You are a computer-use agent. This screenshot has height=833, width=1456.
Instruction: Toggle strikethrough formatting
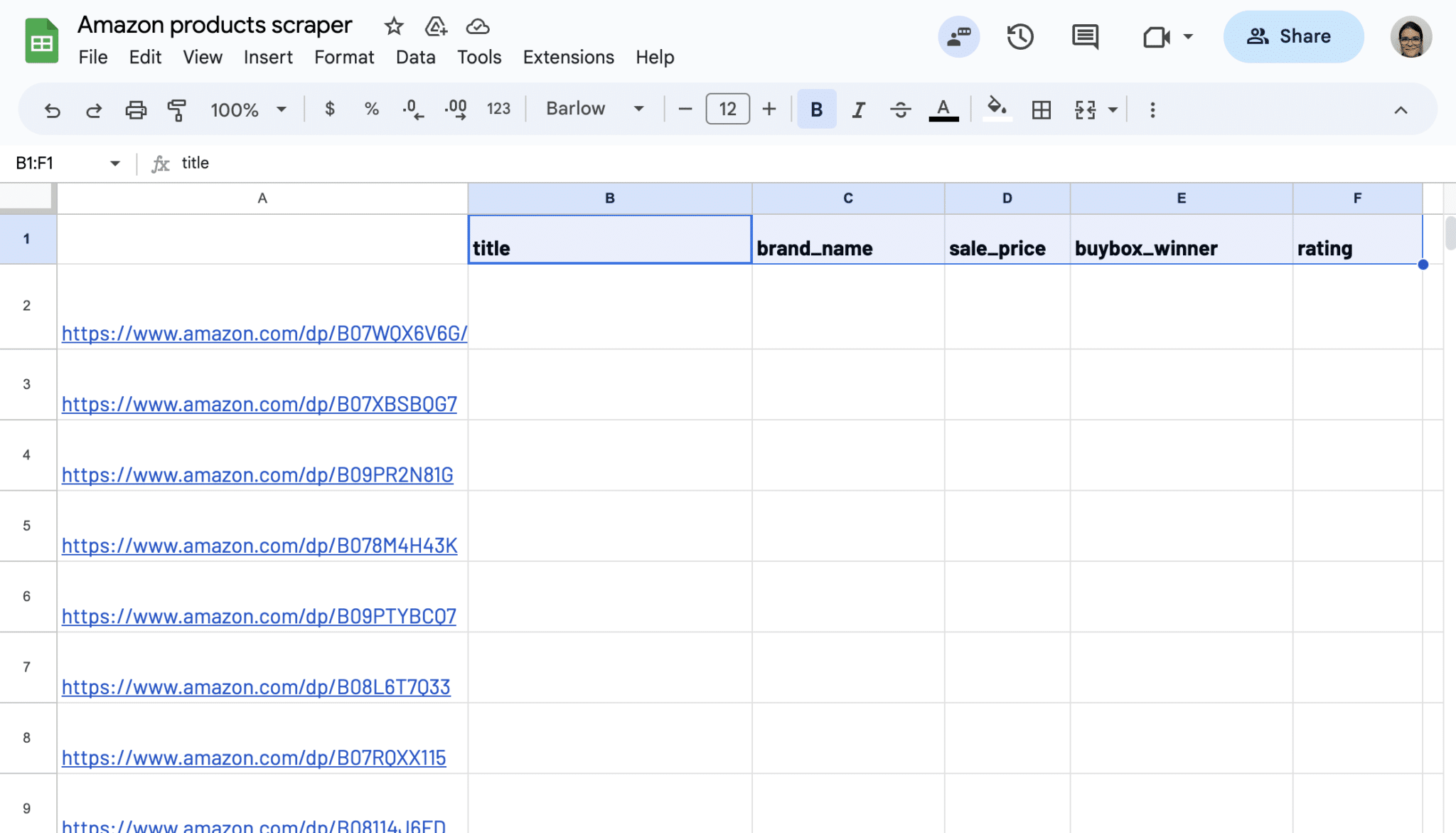pos(899,109)
